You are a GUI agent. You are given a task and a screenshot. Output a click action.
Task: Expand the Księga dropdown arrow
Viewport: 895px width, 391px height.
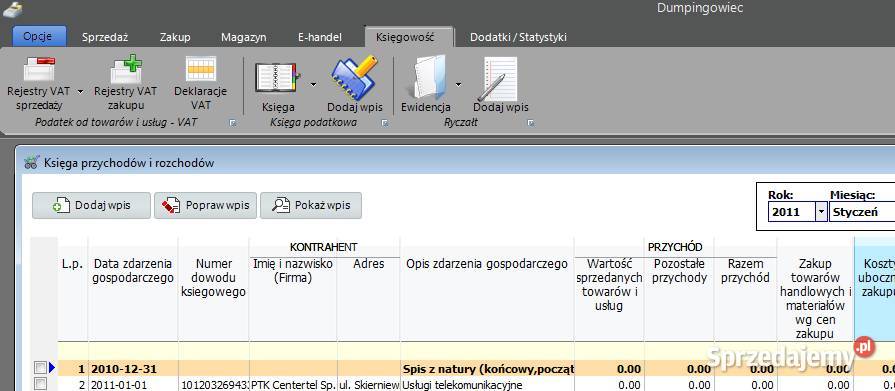click(313, 84)
